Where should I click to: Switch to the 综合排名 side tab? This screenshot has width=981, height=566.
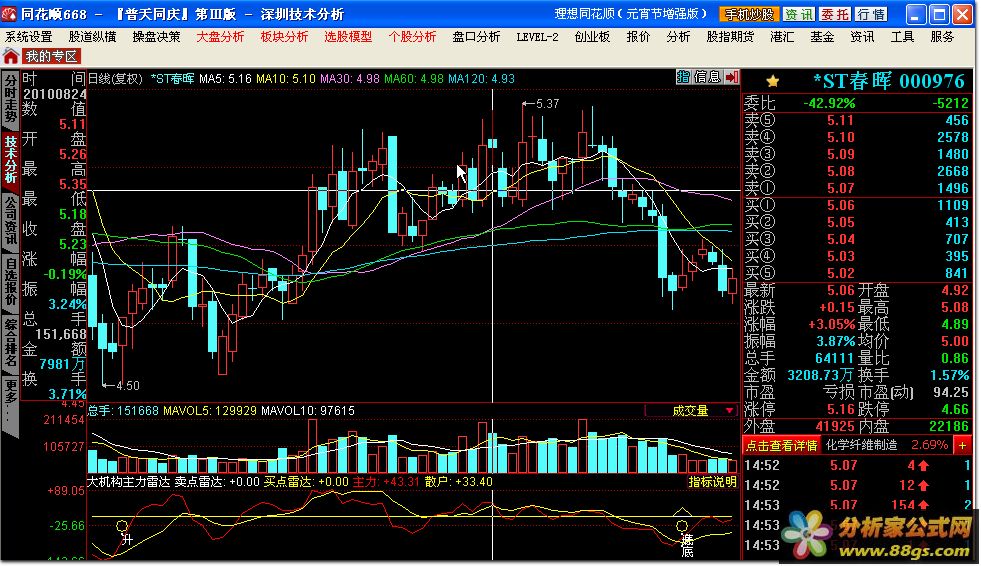(x=11, y=343)
